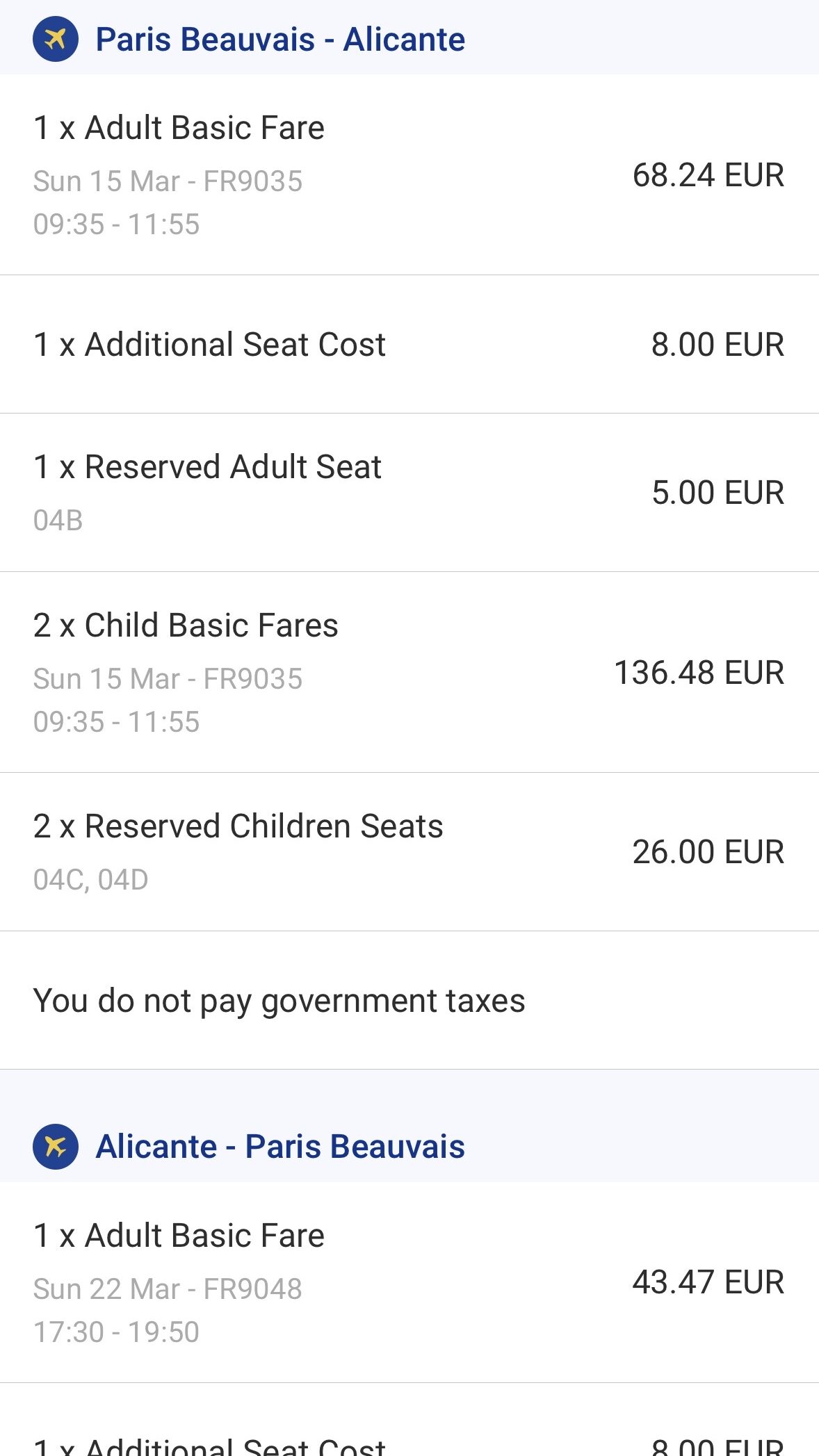The height and width of the screenshot is (1456, 819).
Task: Select the 2 x Child Basic Fares label
Action: tap(186, 625)
